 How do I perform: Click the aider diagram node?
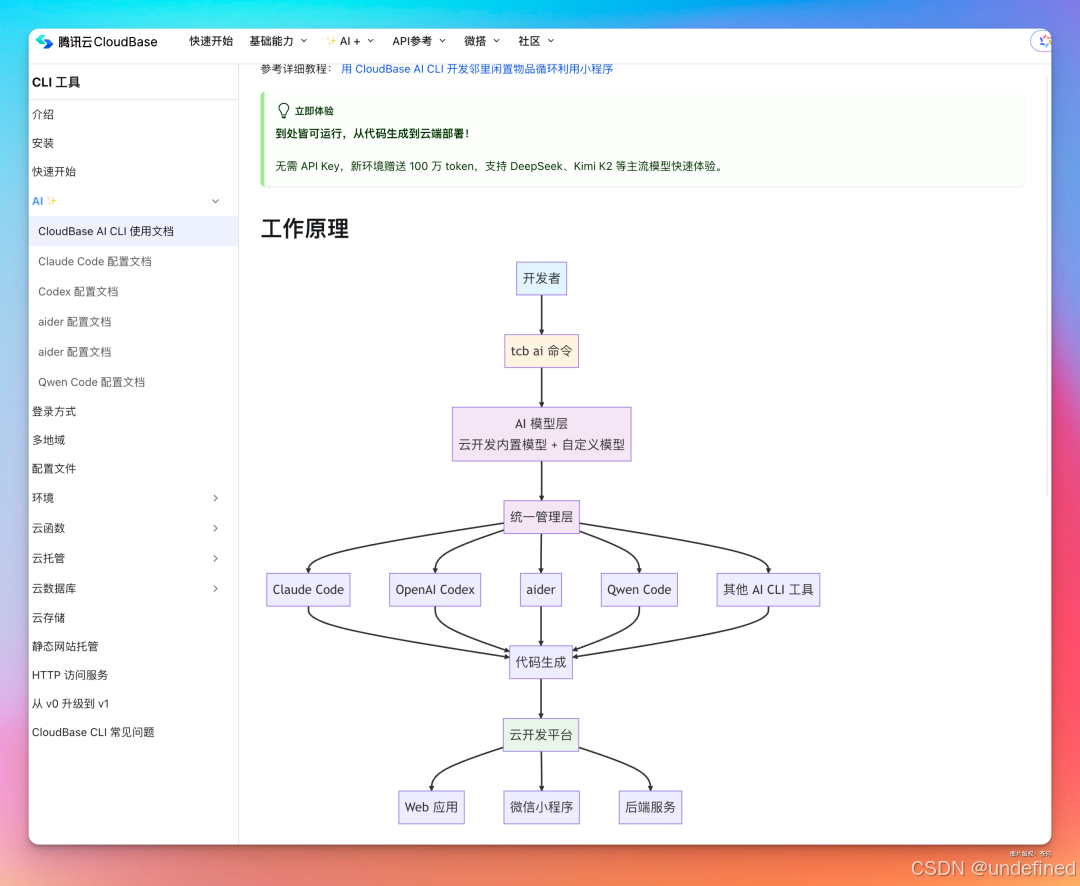[x=541, y=590]
